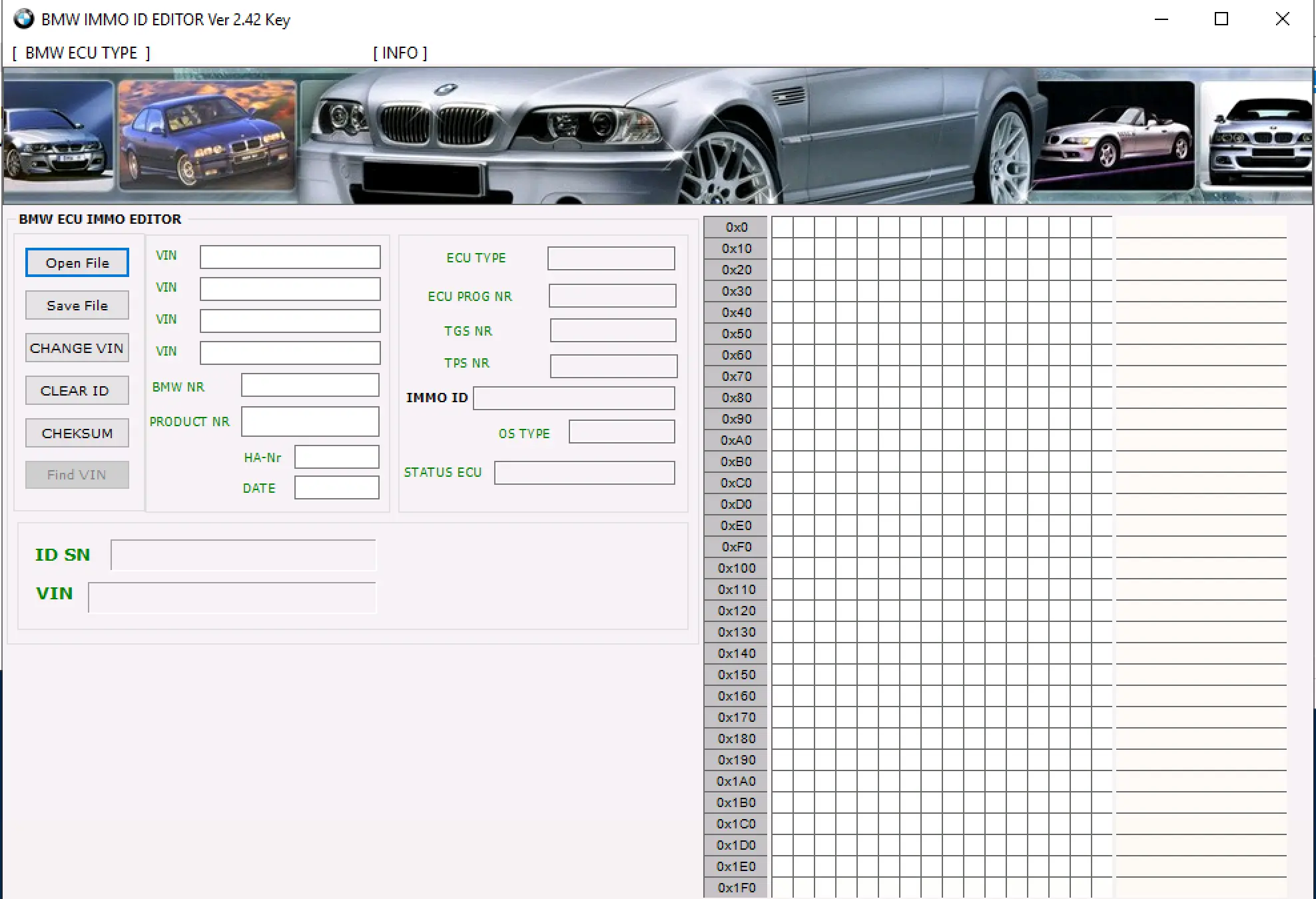The width and height of the screenshot is (1316, 899).
Task: Click the STATUS ECU field
Action: [x=584, y=472]
